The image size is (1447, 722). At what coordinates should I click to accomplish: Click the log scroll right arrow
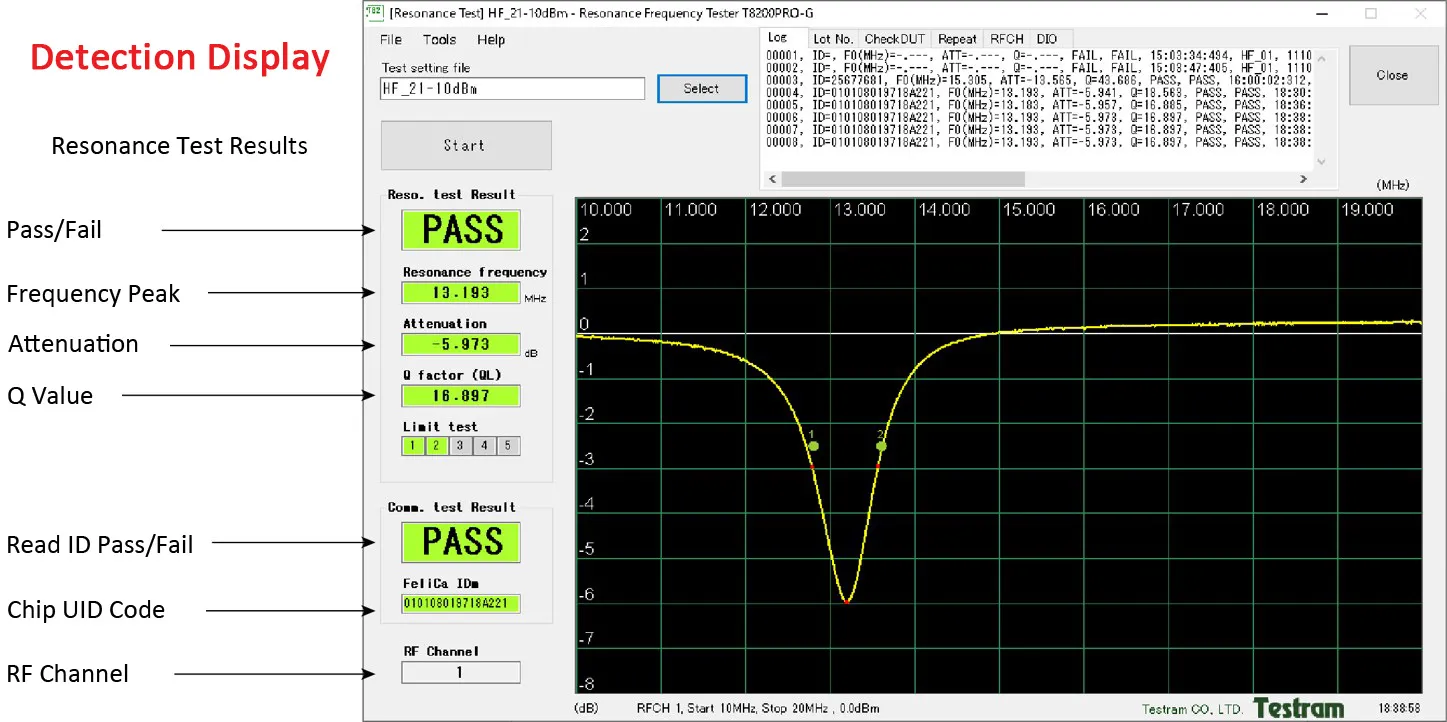pyautogui.click(x=1303, y=179)
